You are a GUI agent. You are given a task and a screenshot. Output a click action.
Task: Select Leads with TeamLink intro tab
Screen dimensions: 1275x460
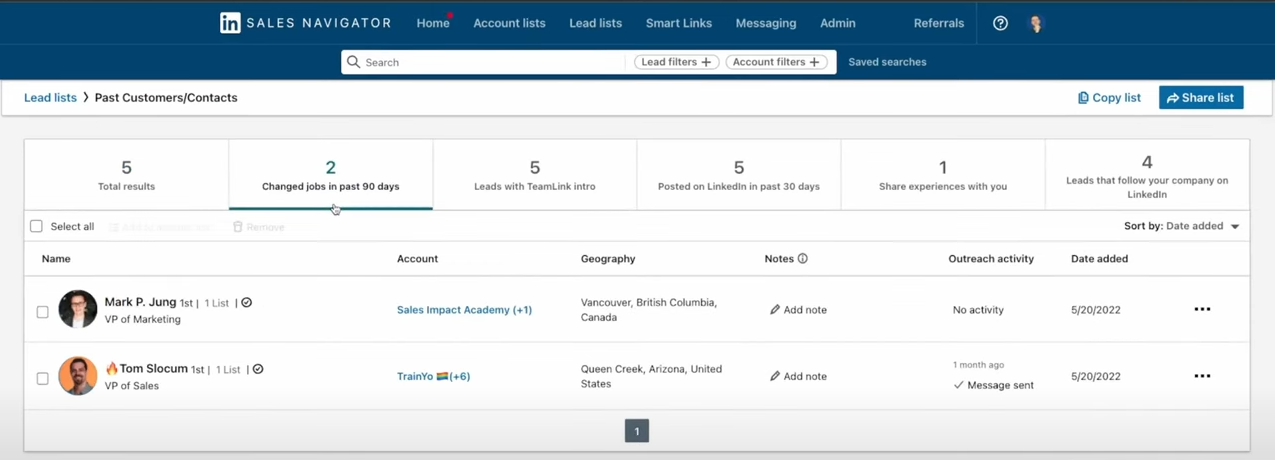pyautogui.click(x=535, y=175)
